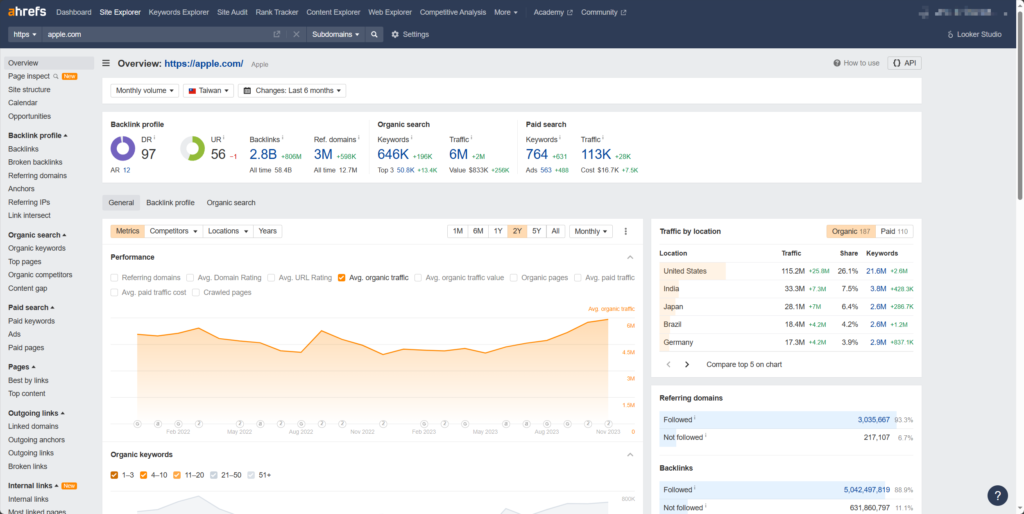The height and width of the screenshot is (514, 1024).
Task: Uncheck Avg. organic traffic checkbox
Action: [x=342, y=278]
